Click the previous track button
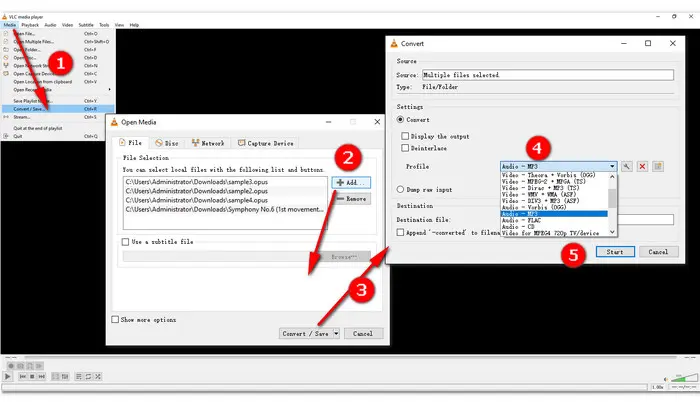The image size is (700, 407). pos(22,377)
